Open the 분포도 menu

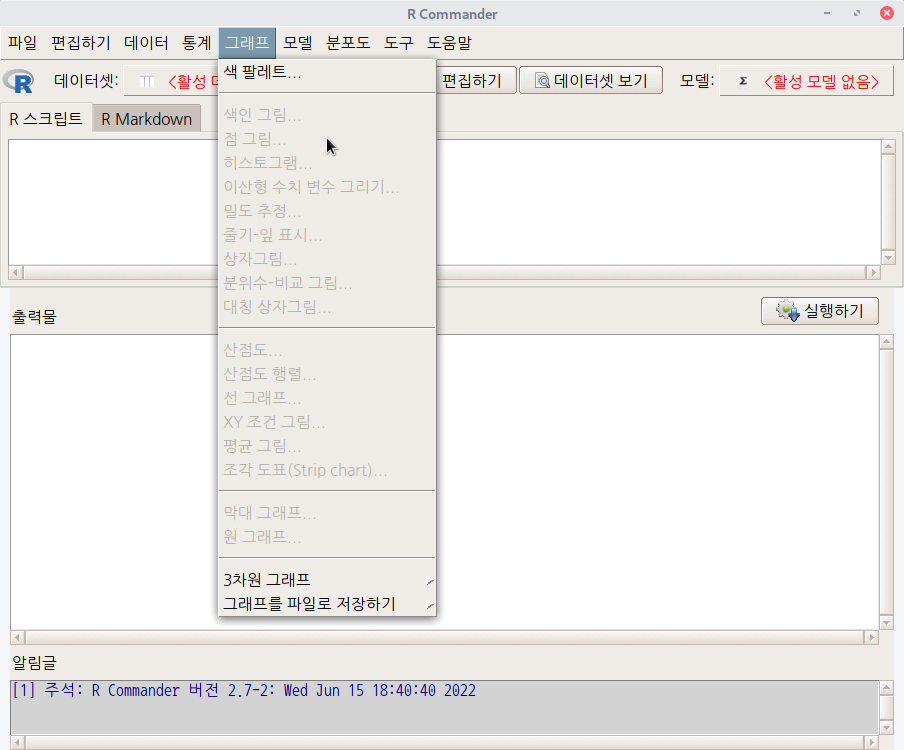pyautogui.click(x=348, y=43)
